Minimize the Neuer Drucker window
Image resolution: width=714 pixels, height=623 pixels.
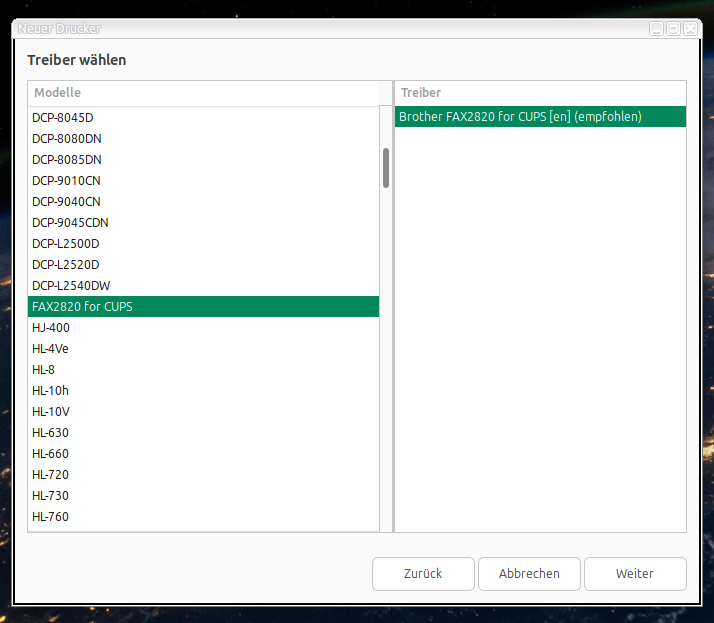point(656,29)
